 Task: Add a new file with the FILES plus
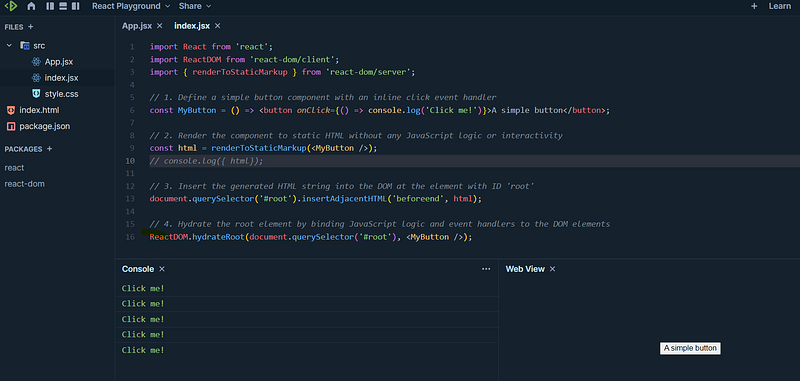click(31, 27)
